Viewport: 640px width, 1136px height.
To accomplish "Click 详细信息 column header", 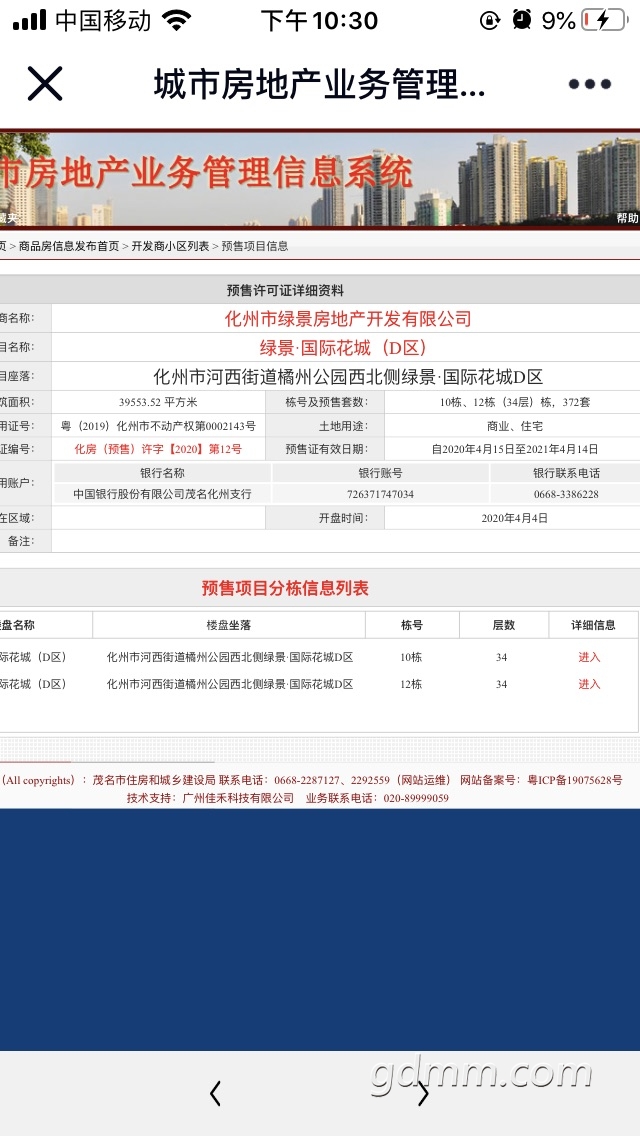I will (594, 625).
